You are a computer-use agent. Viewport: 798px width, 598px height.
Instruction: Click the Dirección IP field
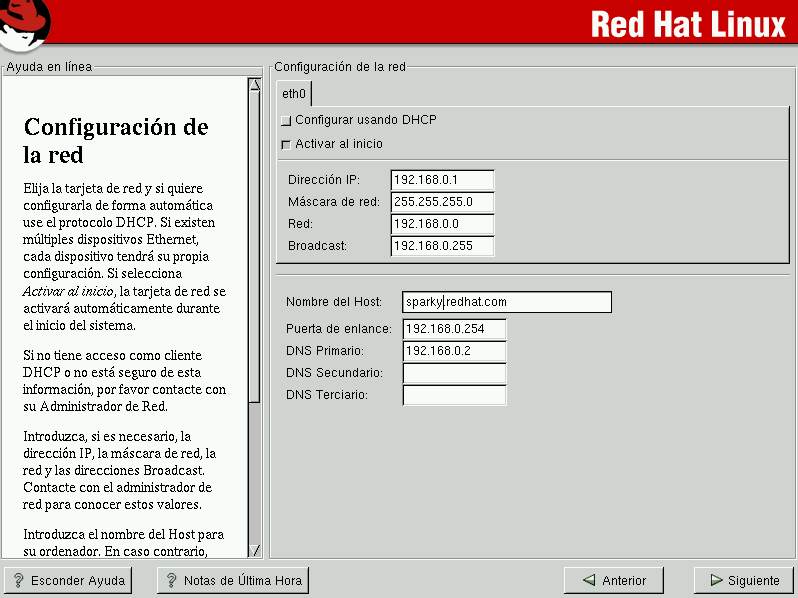pyautogui.click(x=443, y=180)
